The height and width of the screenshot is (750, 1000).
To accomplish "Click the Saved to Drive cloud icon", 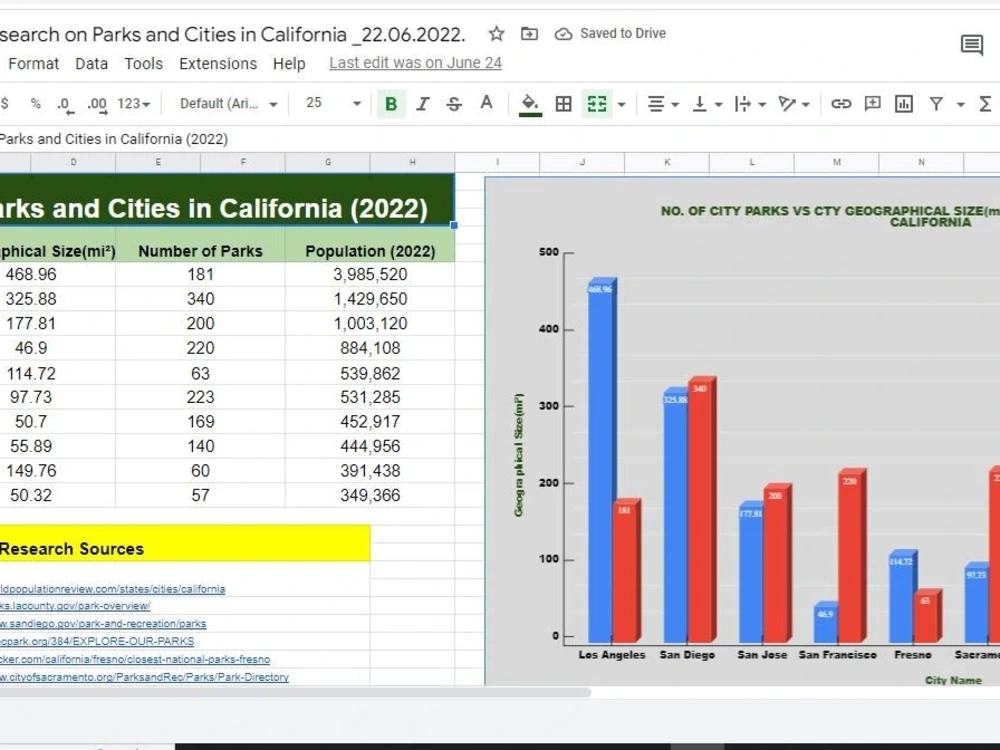I will [563, 34].
